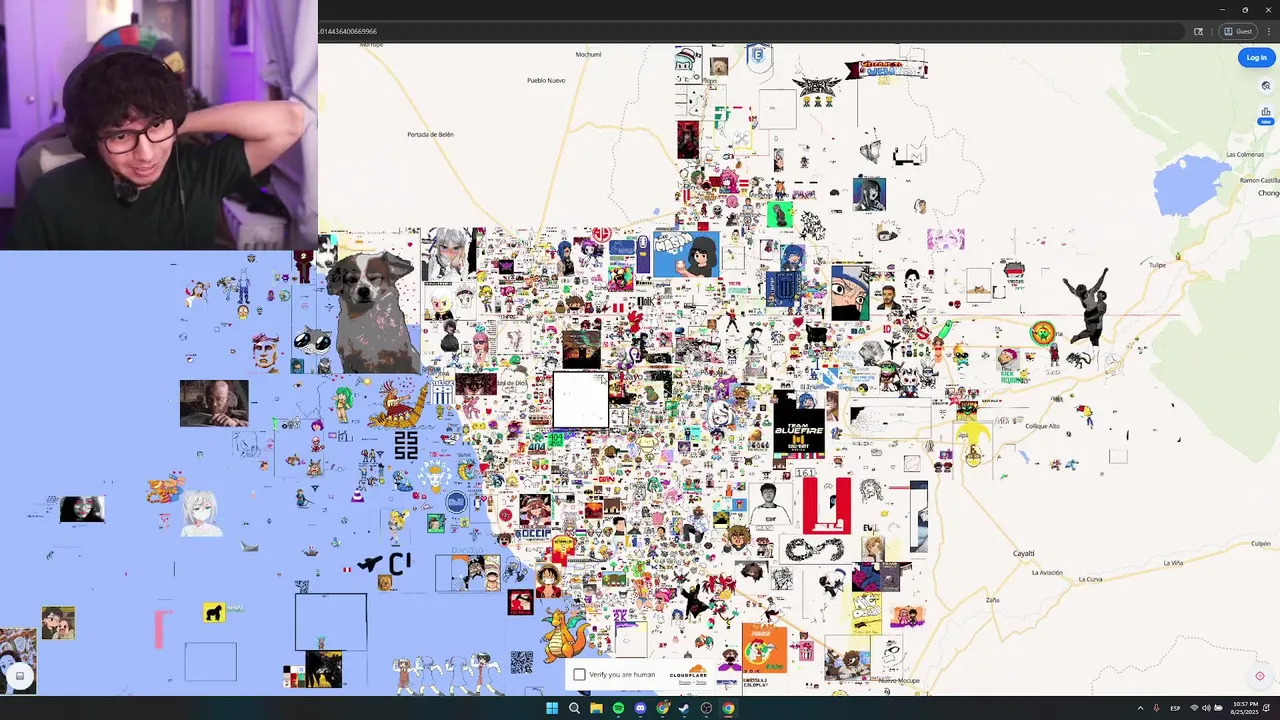The width and height of the screenshot is (1280, 720).
Task: Click the QR code pixel art
Action: (x=522, y=662)
